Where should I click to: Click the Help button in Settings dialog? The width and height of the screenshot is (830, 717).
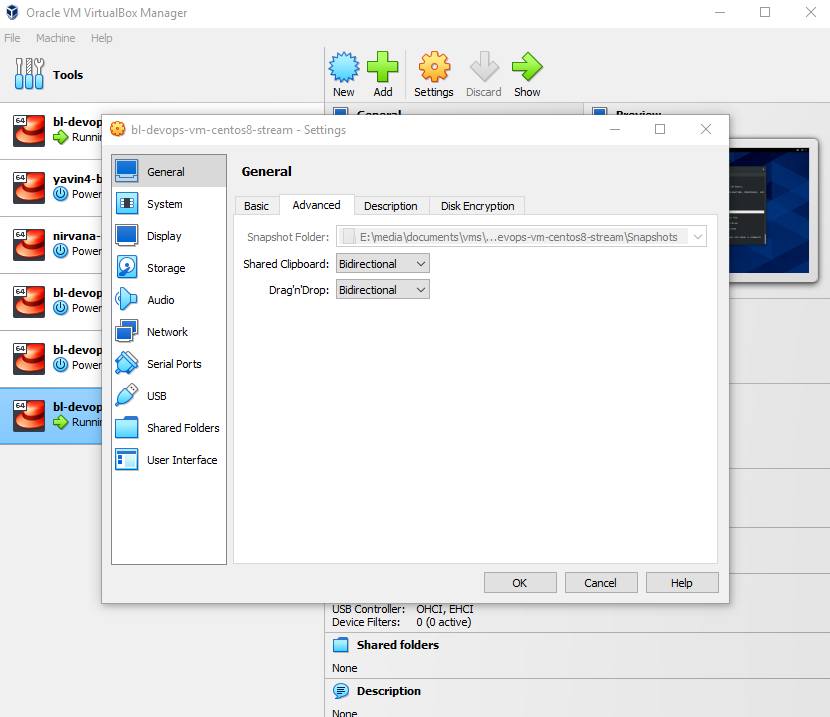pos(682,583)
